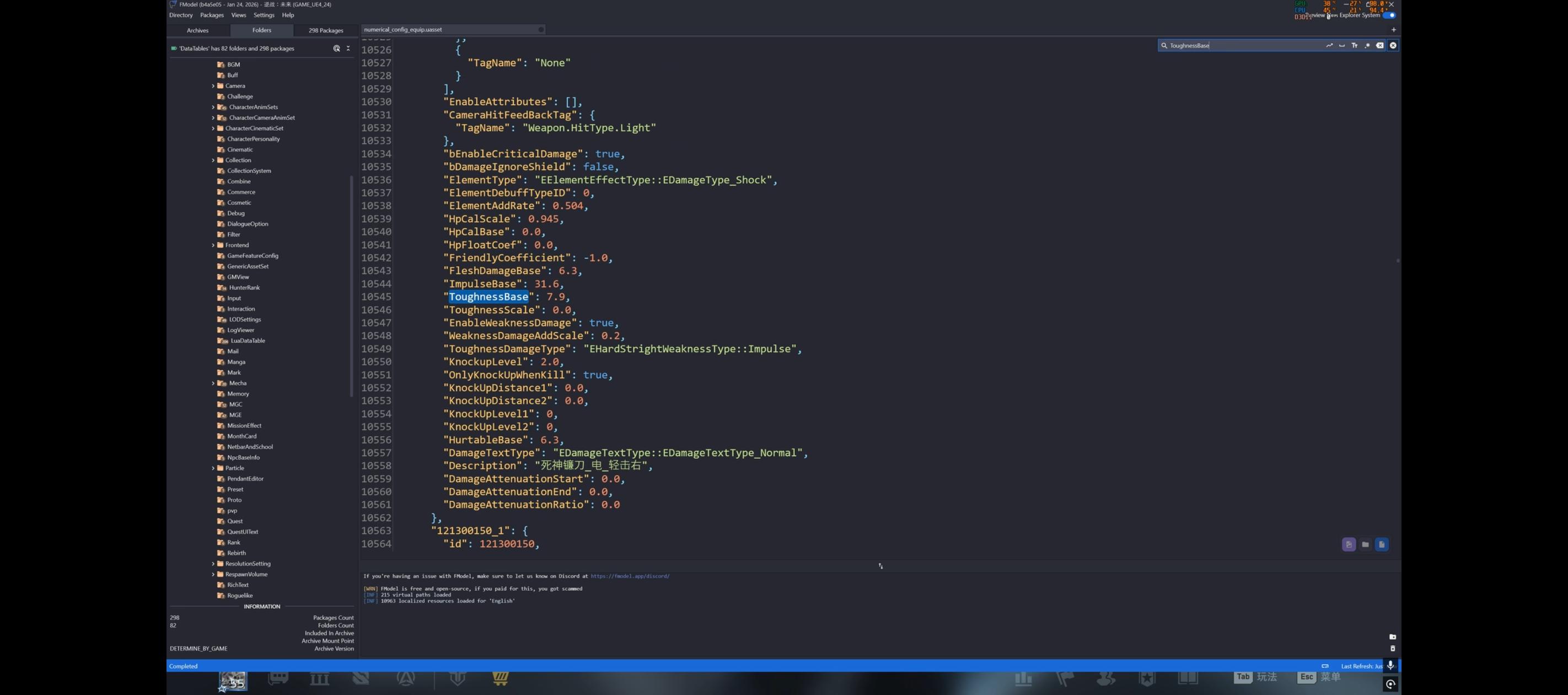Expand the Camera folder
The image size is (1568, 695).
[x=213, y=86]
